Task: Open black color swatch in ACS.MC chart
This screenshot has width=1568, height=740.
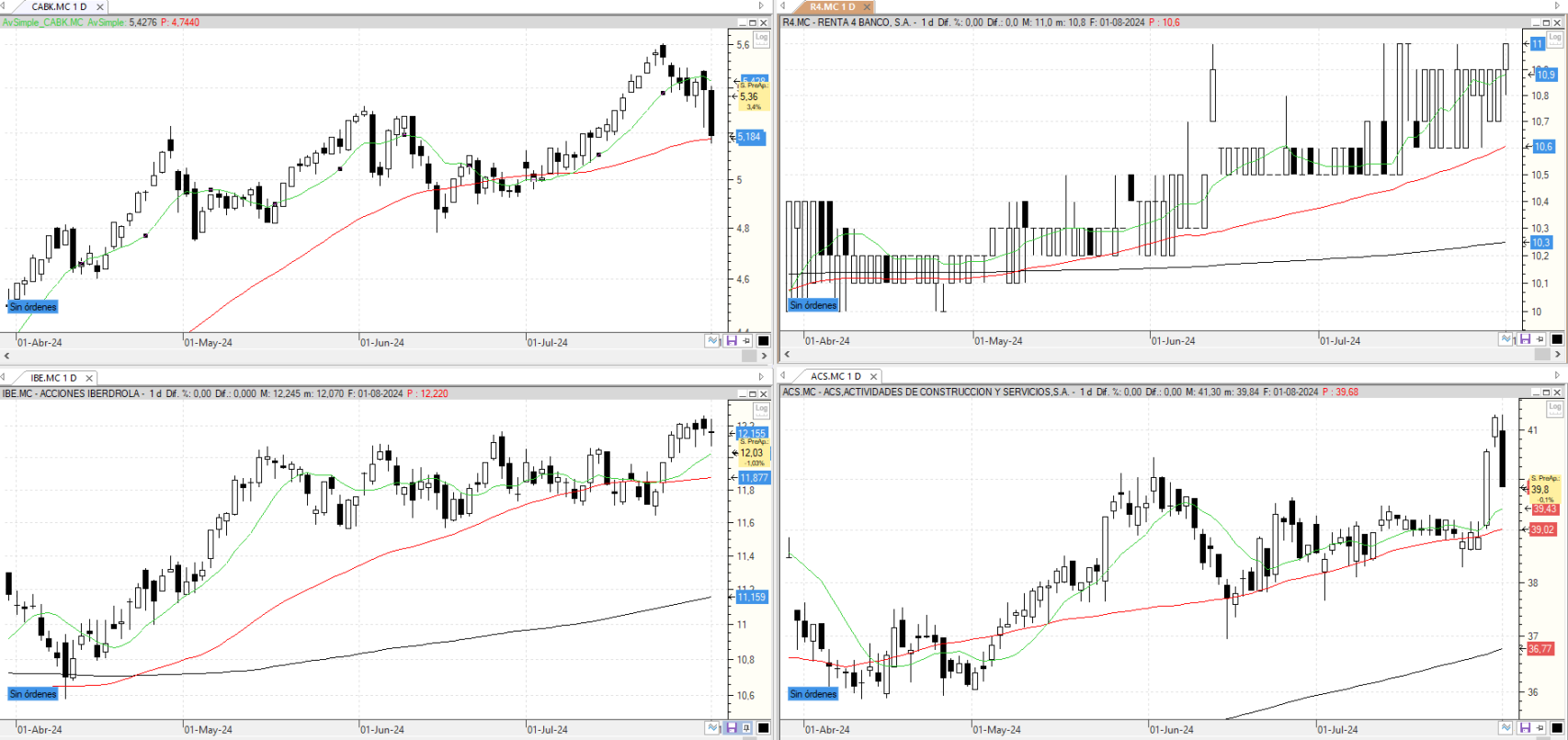Action: tap(1557, 727)
